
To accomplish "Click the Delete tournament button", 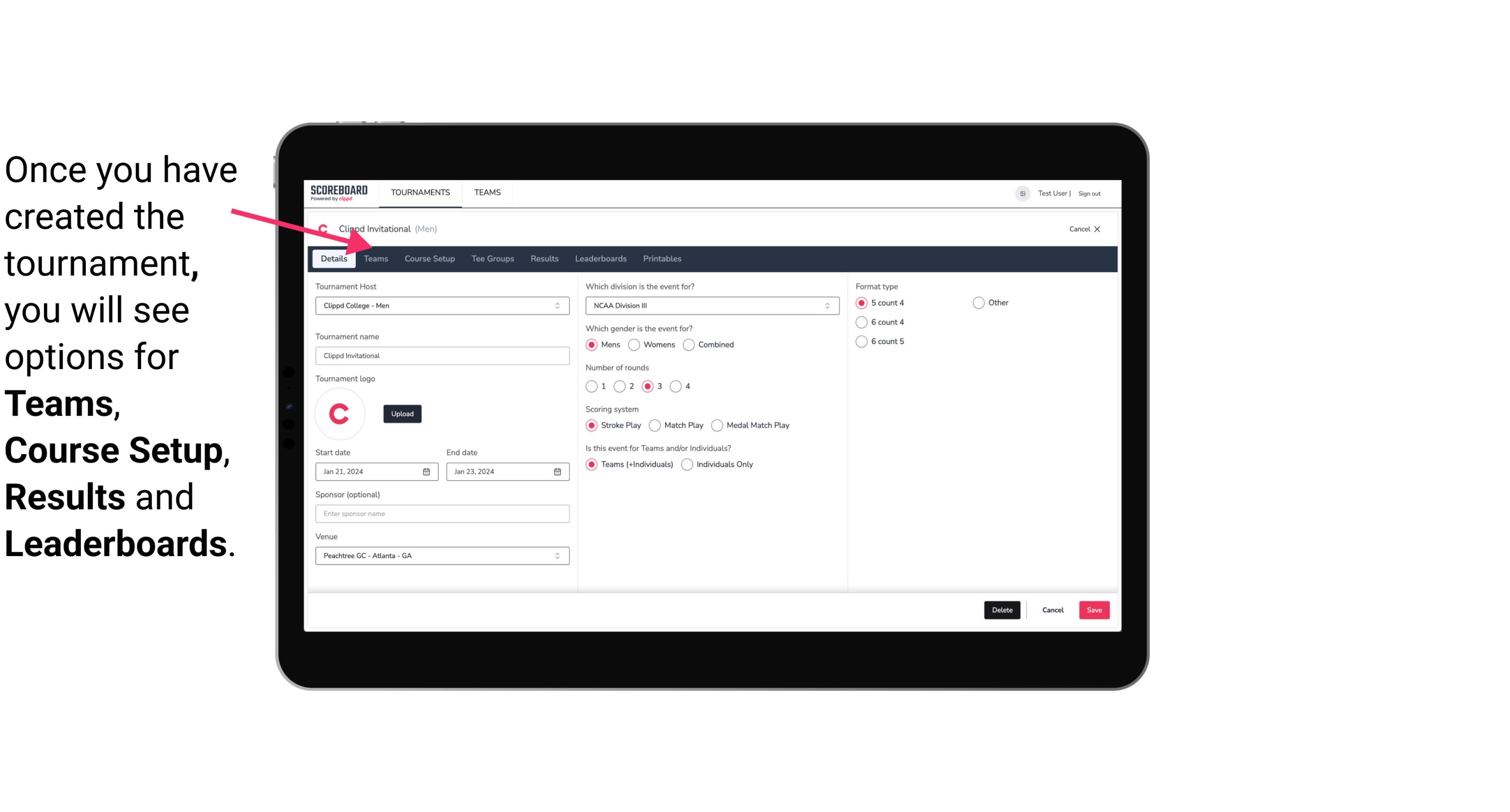I will pos(1002,609).
